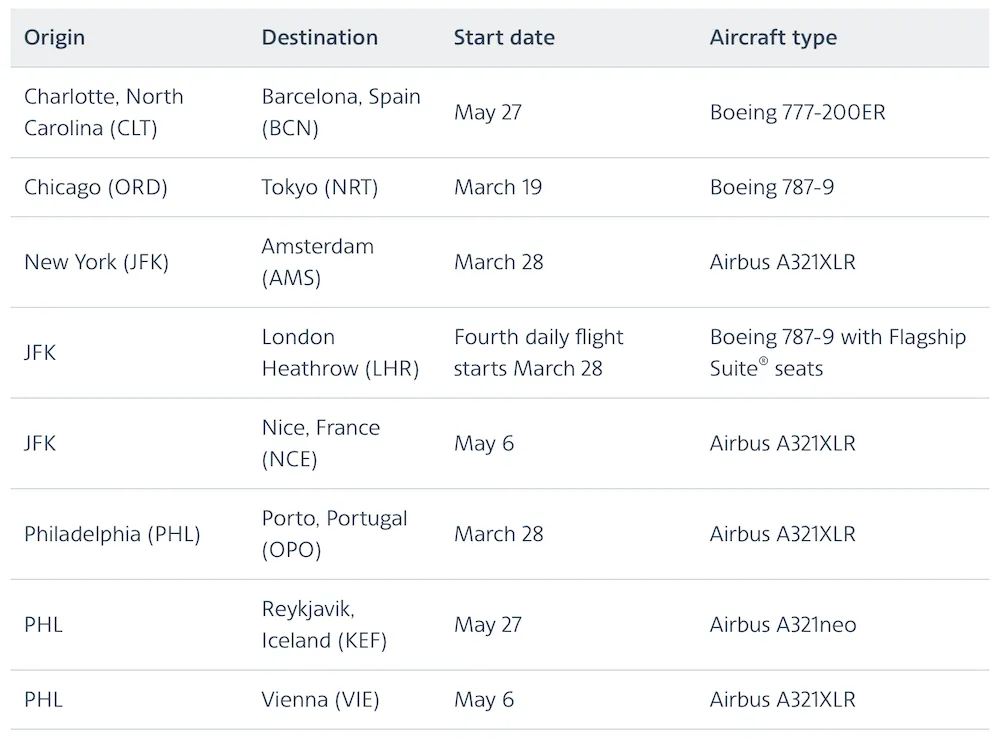
Task: Click the Destination column header
Action: pos(320,37)
